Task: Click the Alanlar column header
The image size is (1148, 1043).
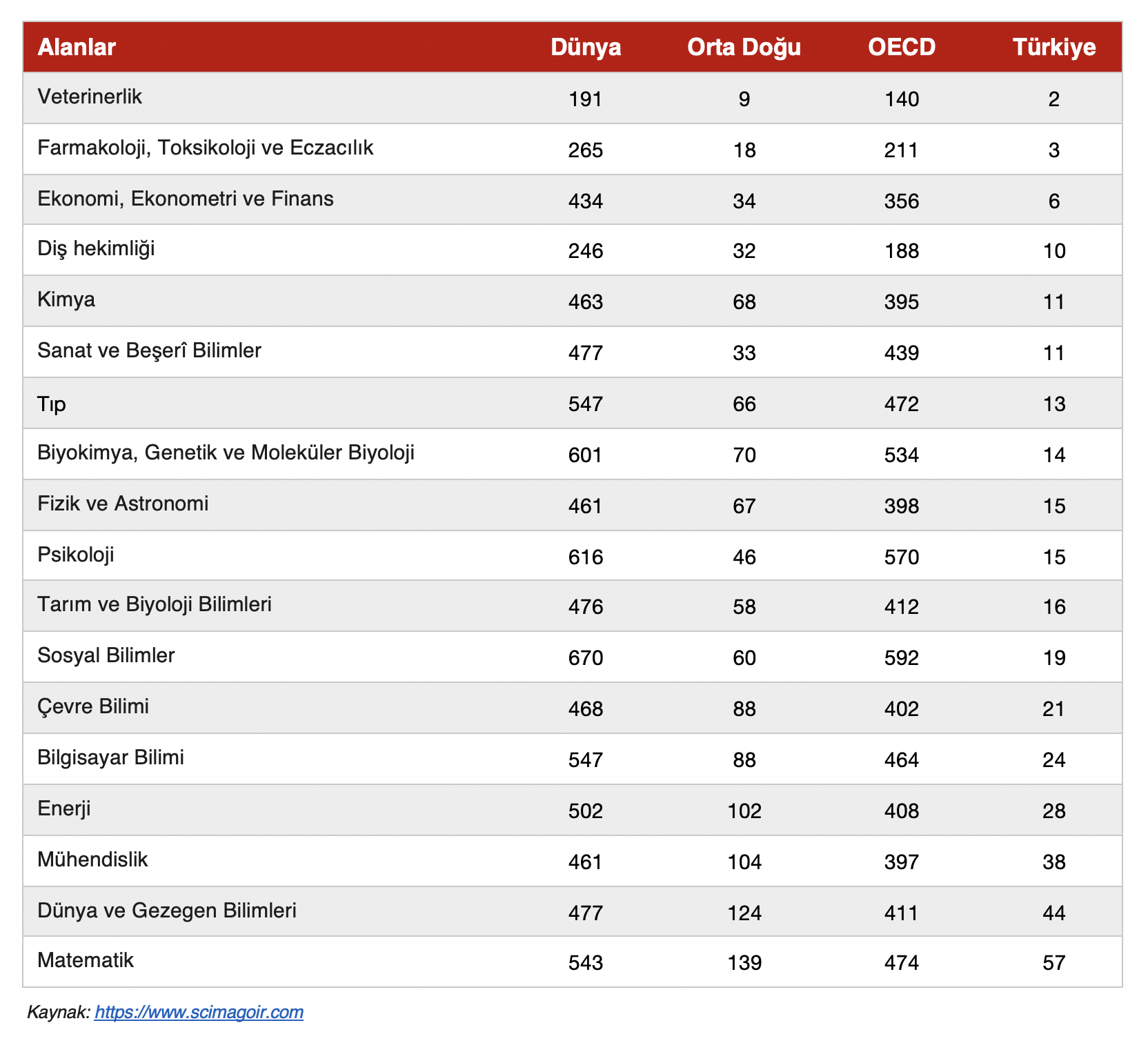Action: pos(77,47)
